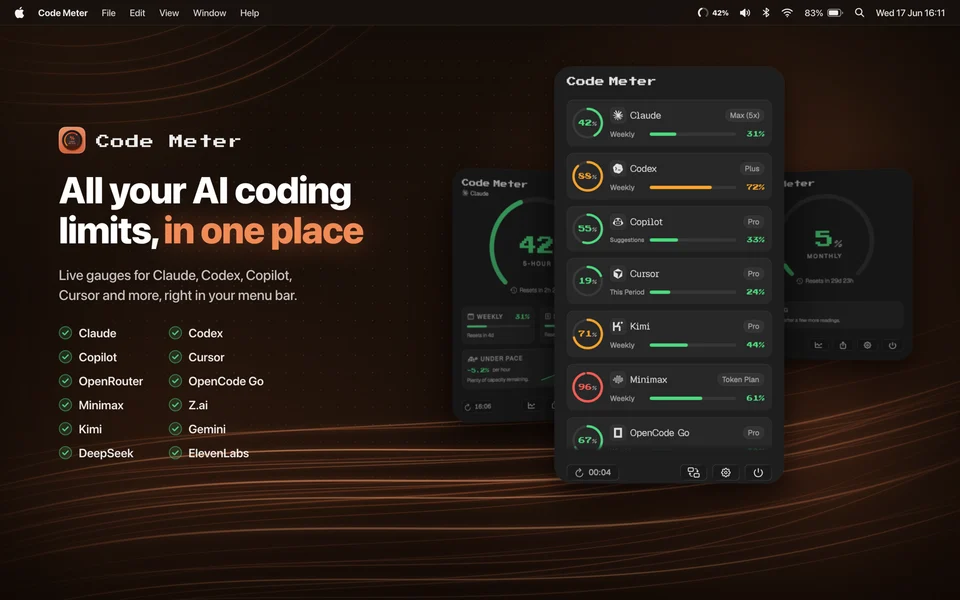Click the "UNDER PACE" card in 5-Hour panel
Viewport: 960px width, 600px height.
point(508,369)
